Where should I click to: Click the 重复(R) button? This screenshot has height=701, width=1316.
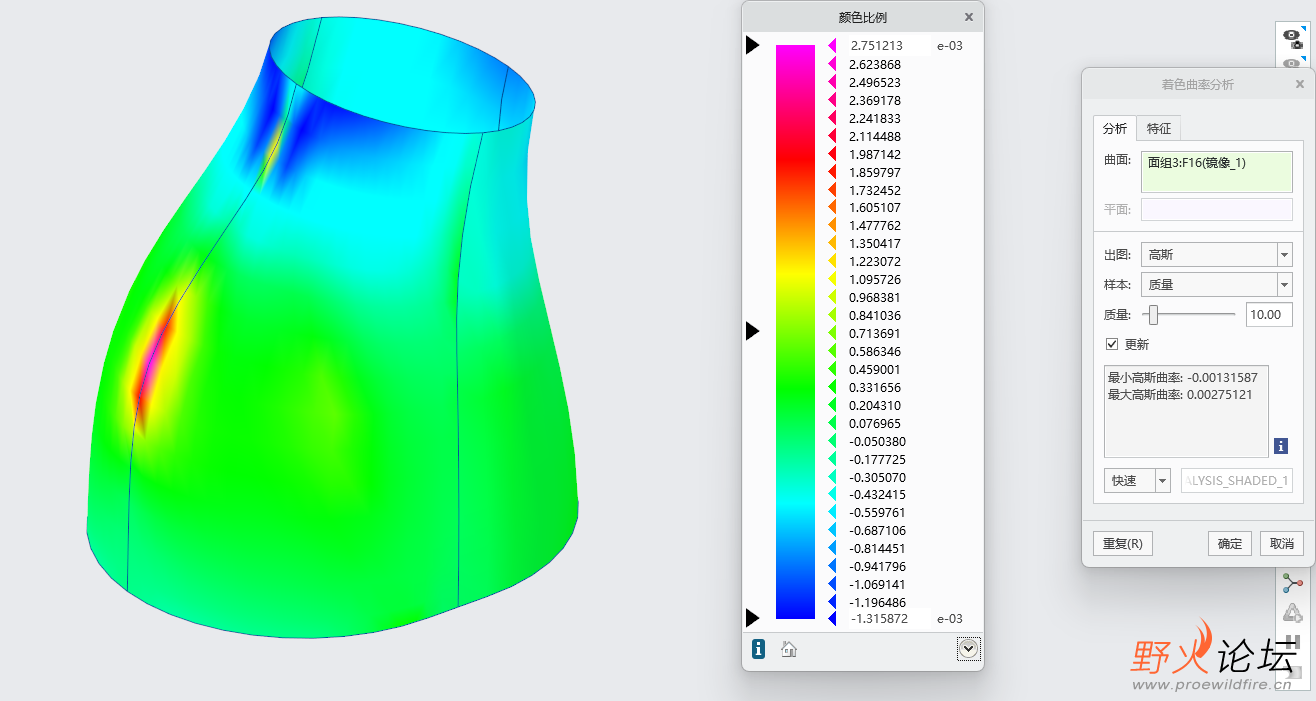(1123, 543)
